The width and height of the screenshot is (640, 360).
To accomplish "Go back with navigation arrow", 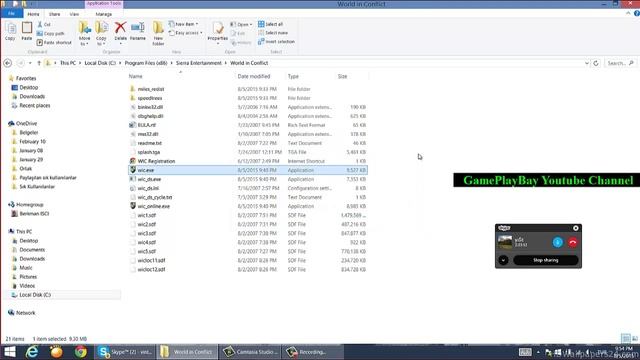I will [7, 63].
